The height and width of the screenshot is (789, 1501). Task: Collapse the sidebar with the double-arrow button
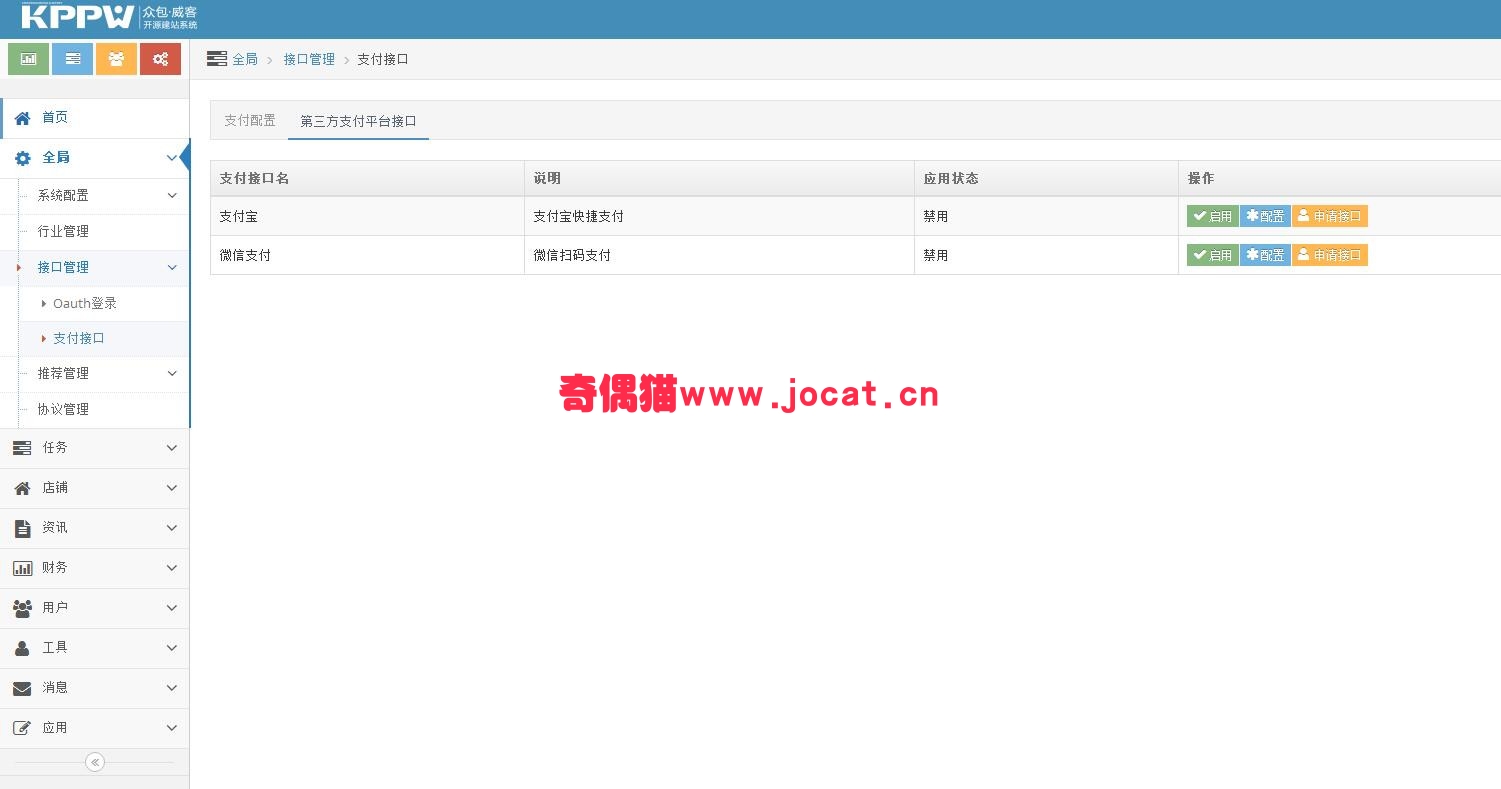pyautogui.click(x=95, y=762)
